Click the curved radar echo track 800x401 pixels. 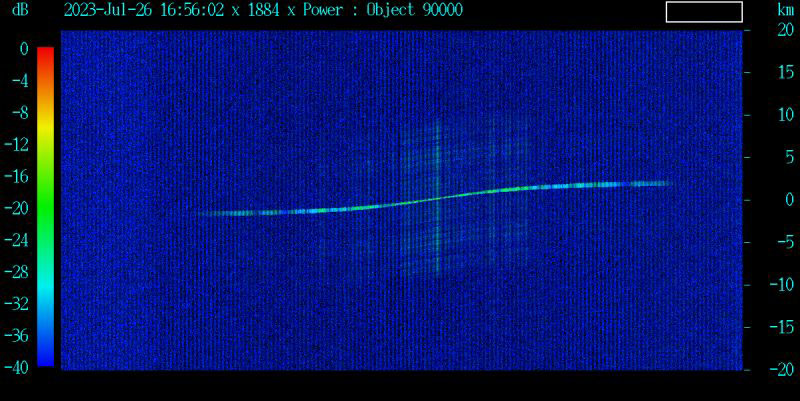(434, 199)
